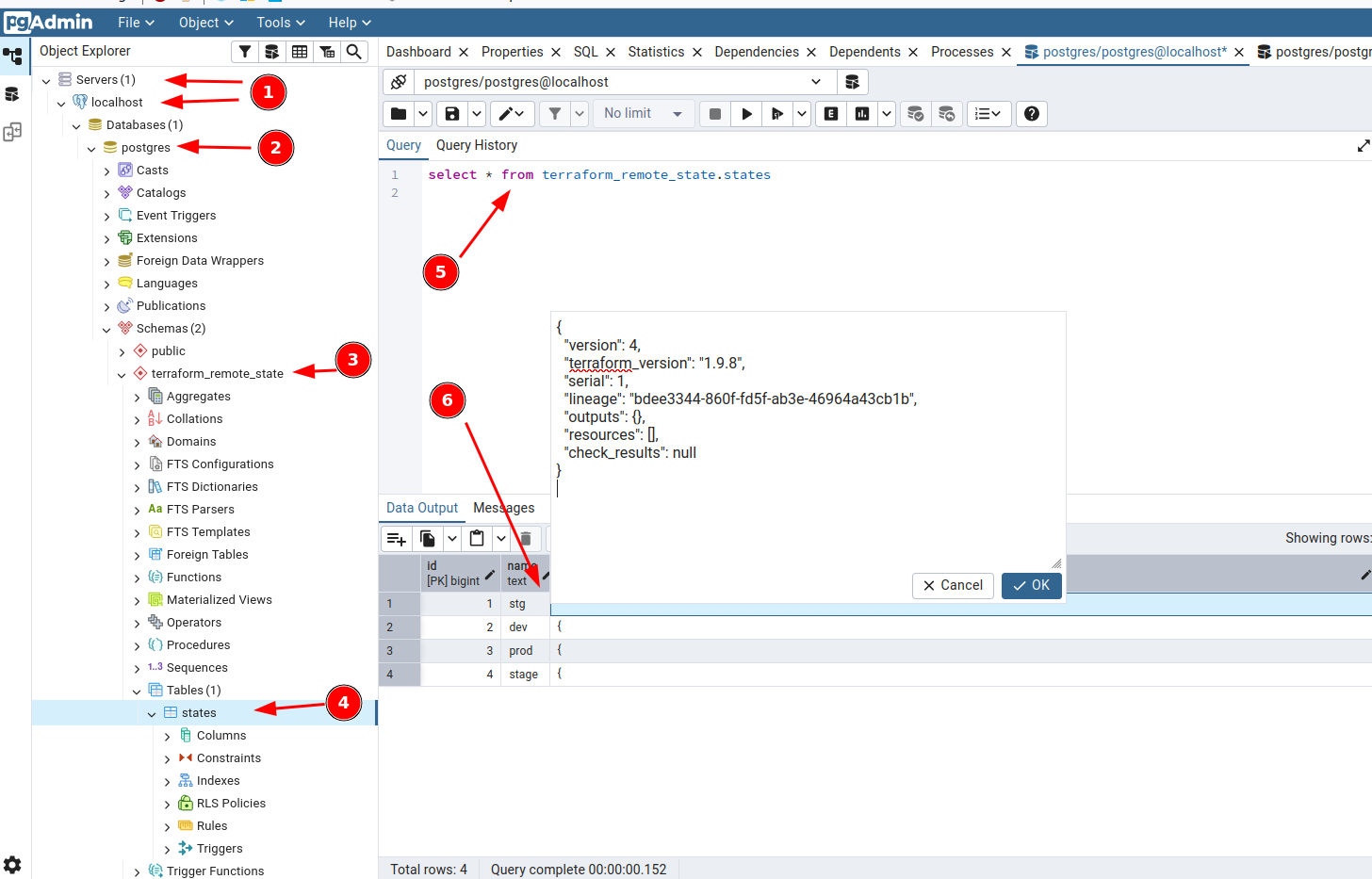
Task: Open the No limit rows dropdown
Action: [x=644, y=114]
